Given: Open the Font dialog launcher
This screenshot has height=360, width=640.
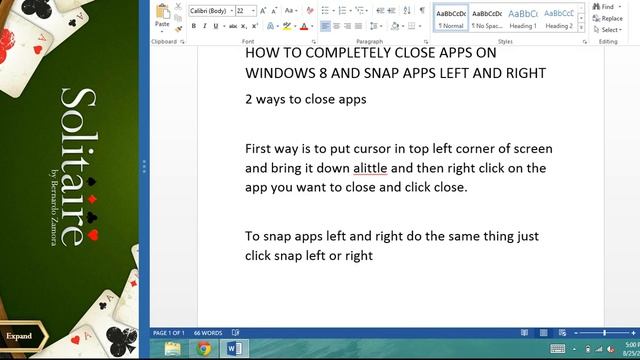Looking at the screenshot, I should pos(313,42).
